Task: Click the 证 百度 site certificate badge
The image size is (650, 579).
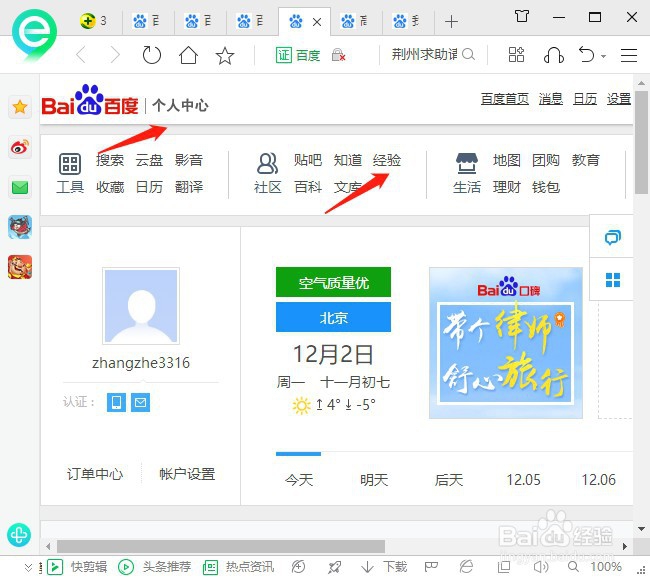Action: [298, 55]
